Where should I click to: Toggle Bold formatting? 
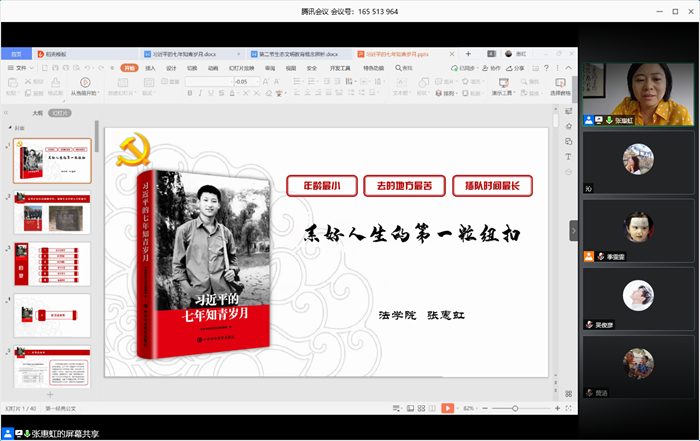(190, 93)
